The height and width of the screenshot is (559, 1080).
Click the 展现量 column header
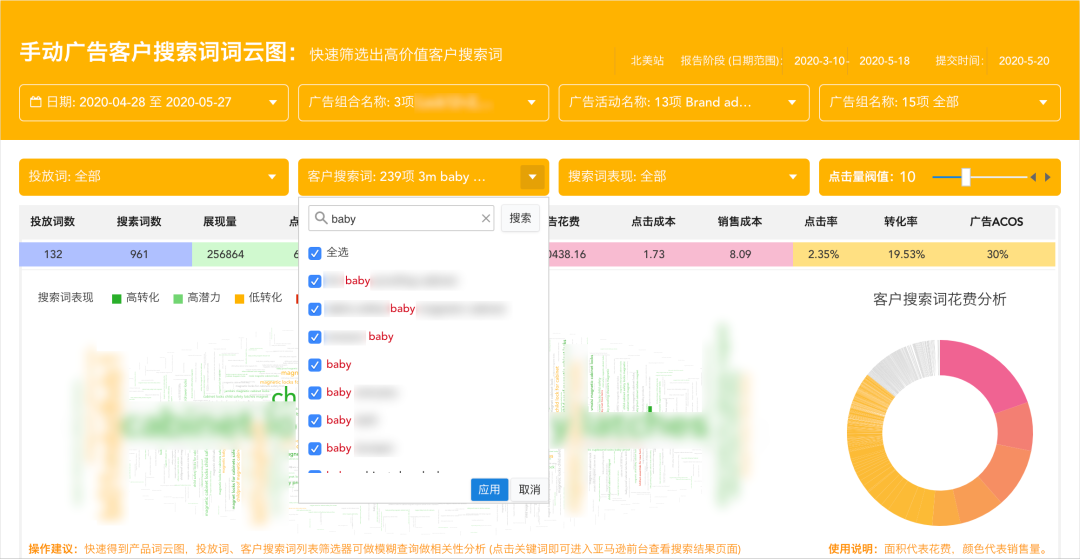(220, 222)
